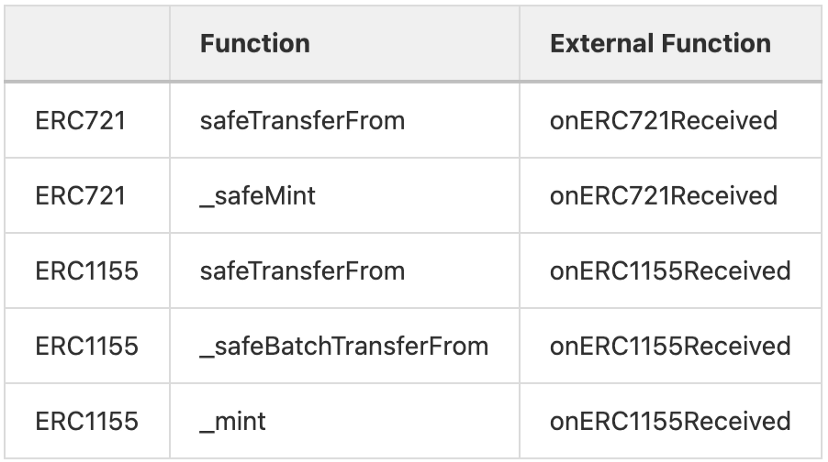Select onERC721Received in the _safeMint row
The image size is (828, 462).
tap(663, 196)
